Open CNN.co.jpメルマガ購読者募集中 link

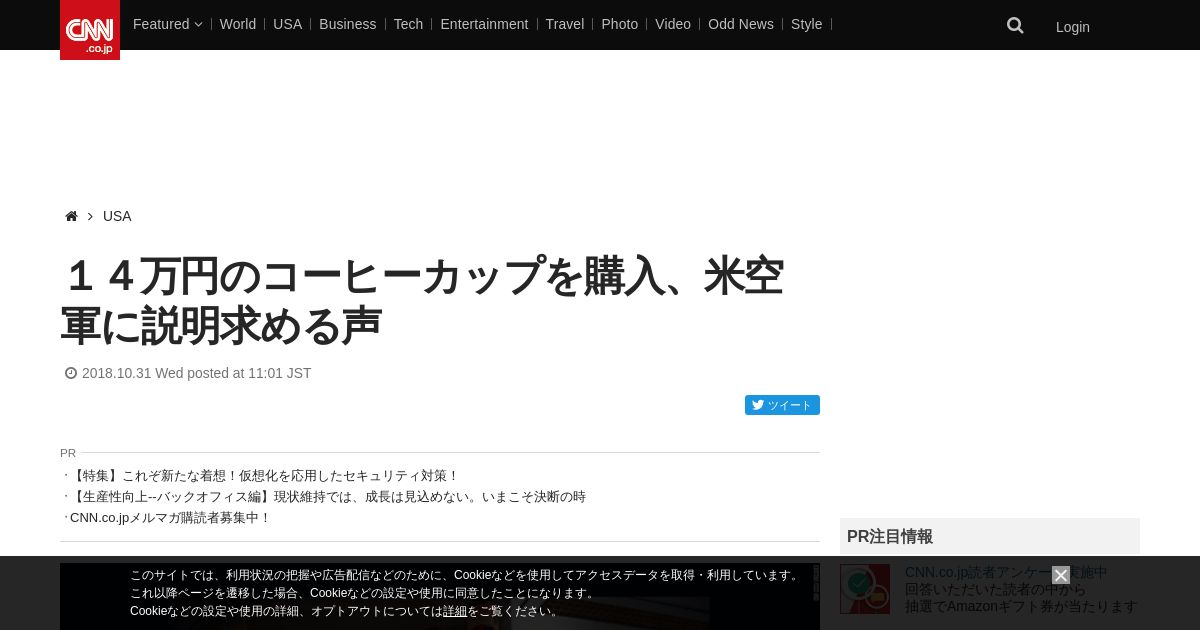click(x=170, y=518)
